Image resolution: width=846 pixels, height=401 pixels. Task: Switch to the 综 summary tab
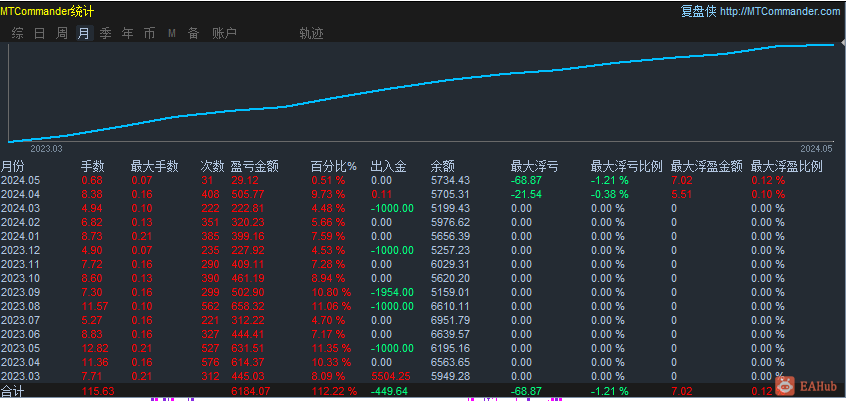point(17,33)
